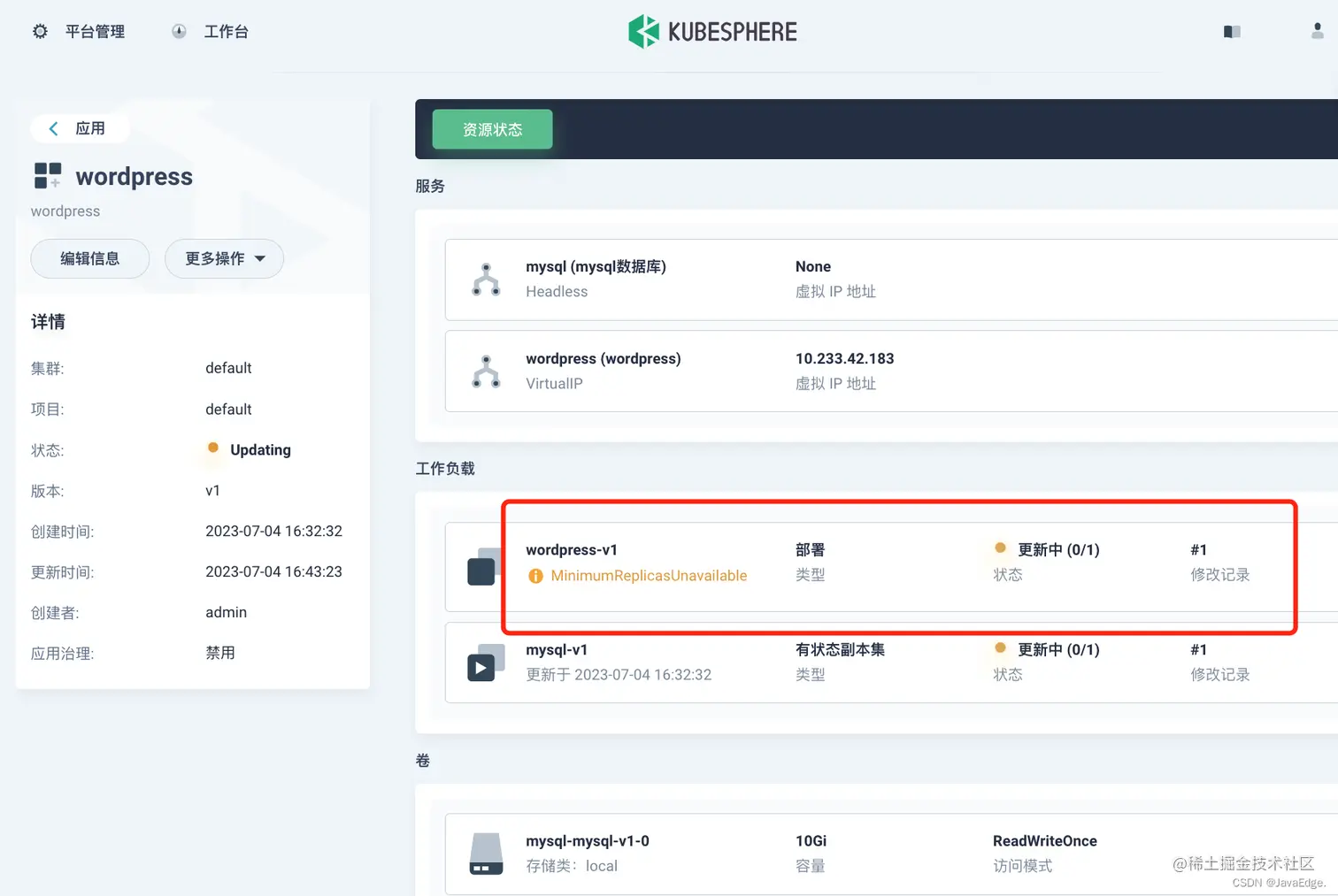Click the KubeSphere logo
The width and height of the screenshot is (1338, 896).
pyautogui.click(x=712, y=32)
